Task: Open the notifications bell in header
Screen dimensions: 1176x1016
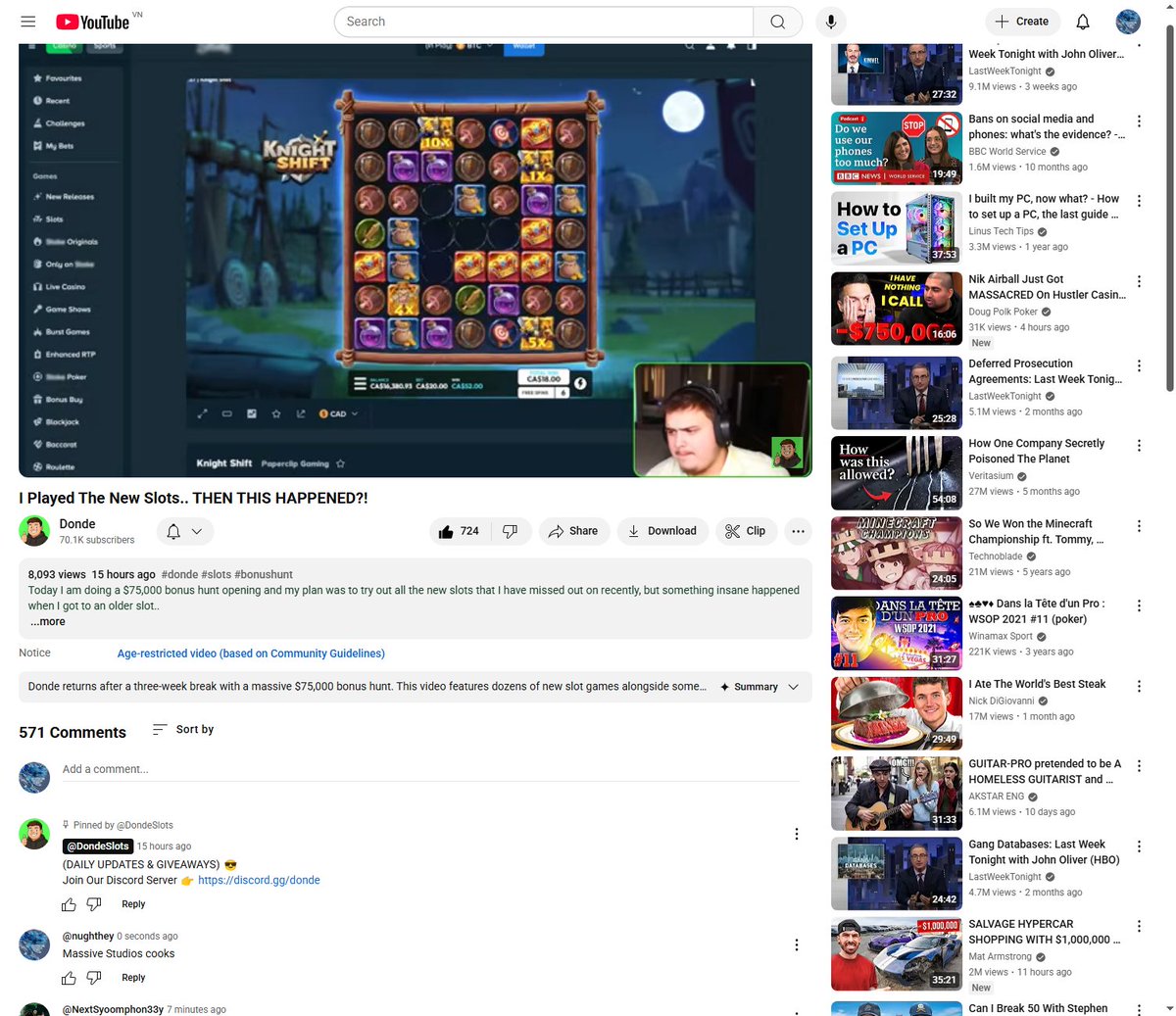Action: 1083,22
